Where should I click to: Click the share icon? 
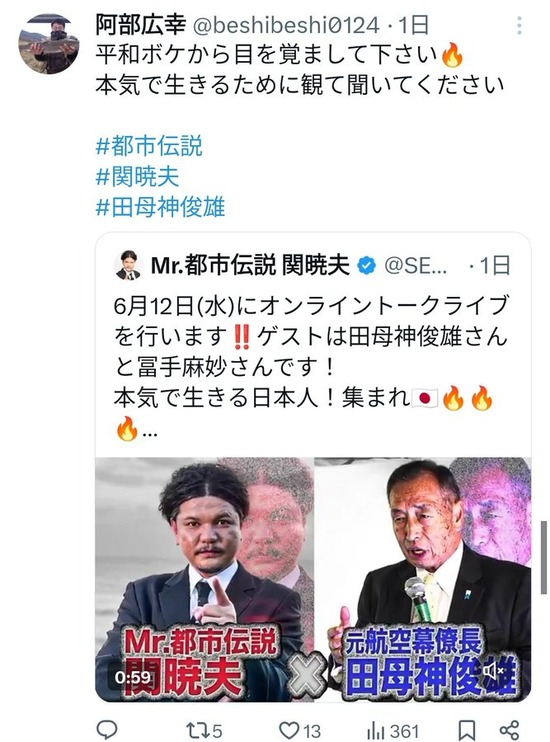(x=510, y=730)
